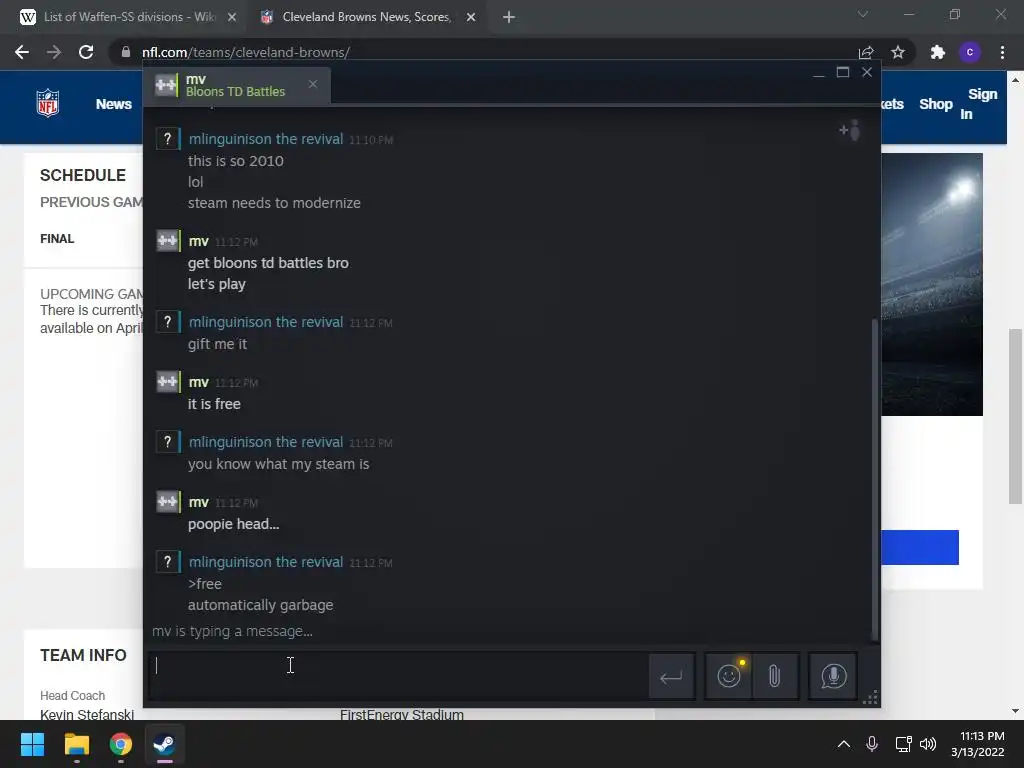Open the tray network display icon

tap(904, 744)
